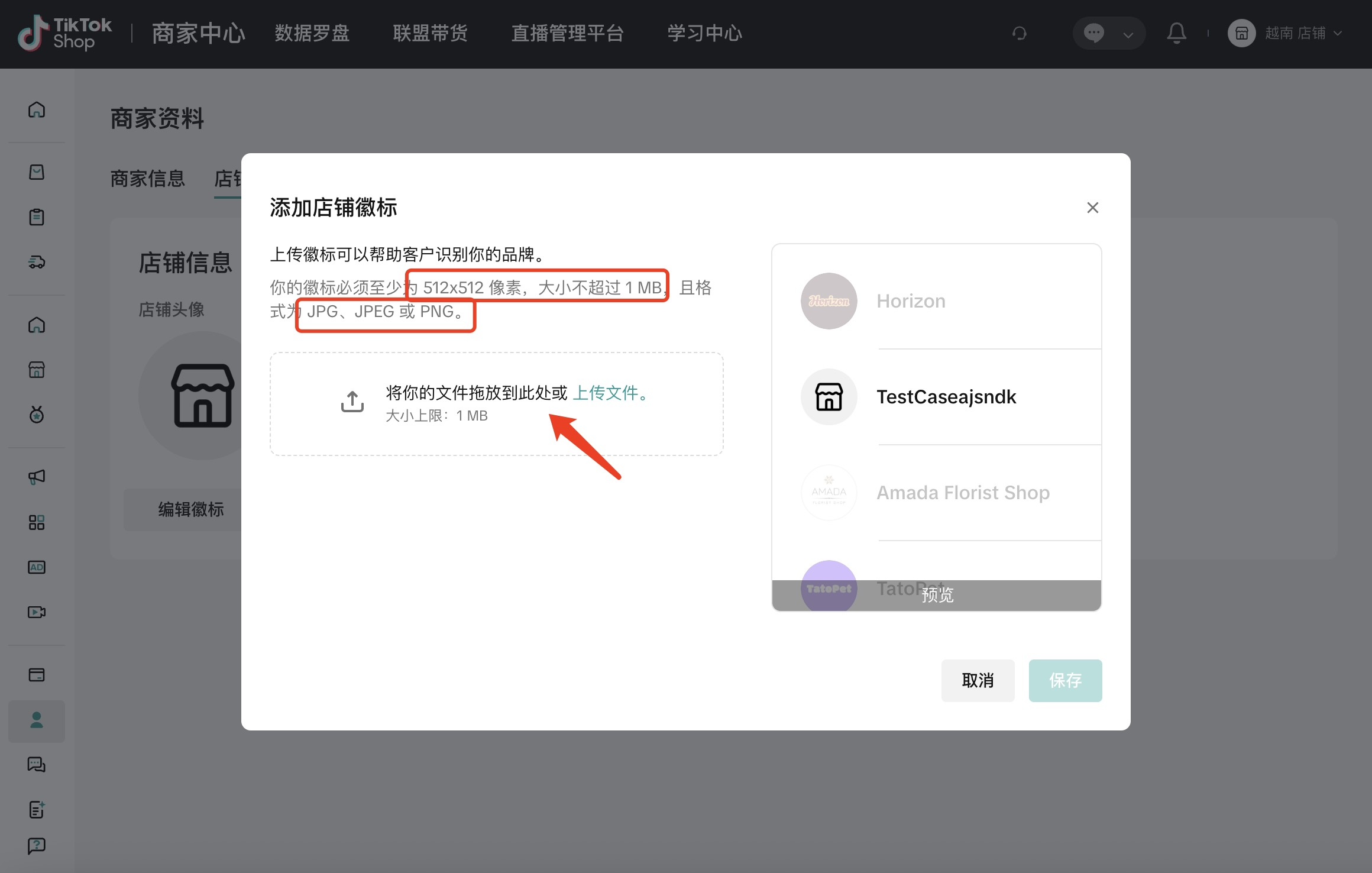Click the AD advertising sidebar icon
Image resolution: width=1372 pixels, height=873 pixels.
coord(37,567)
